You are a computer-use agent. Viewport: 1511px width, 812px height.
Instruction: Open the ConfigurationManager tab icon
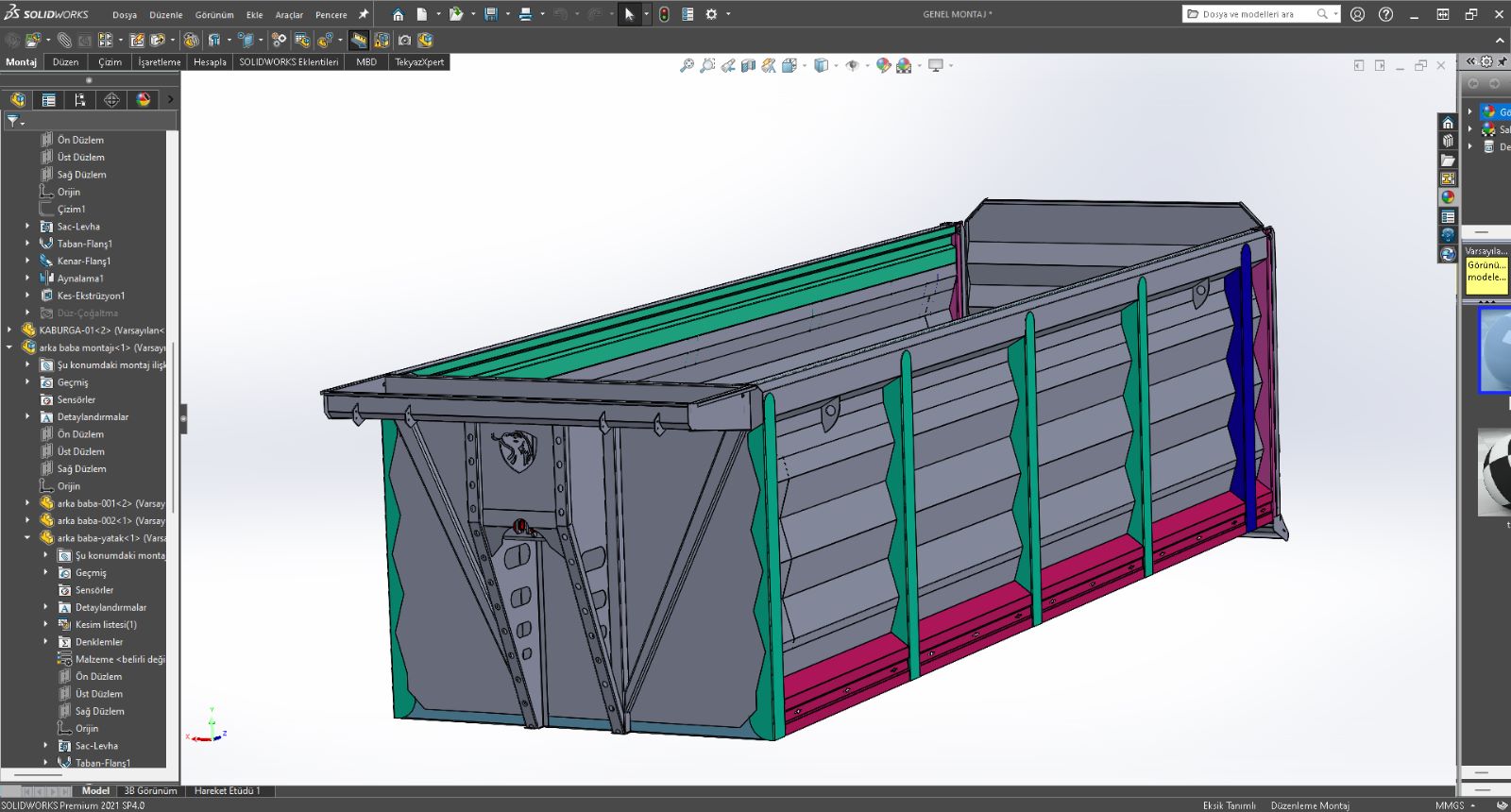tap(80, 99)
